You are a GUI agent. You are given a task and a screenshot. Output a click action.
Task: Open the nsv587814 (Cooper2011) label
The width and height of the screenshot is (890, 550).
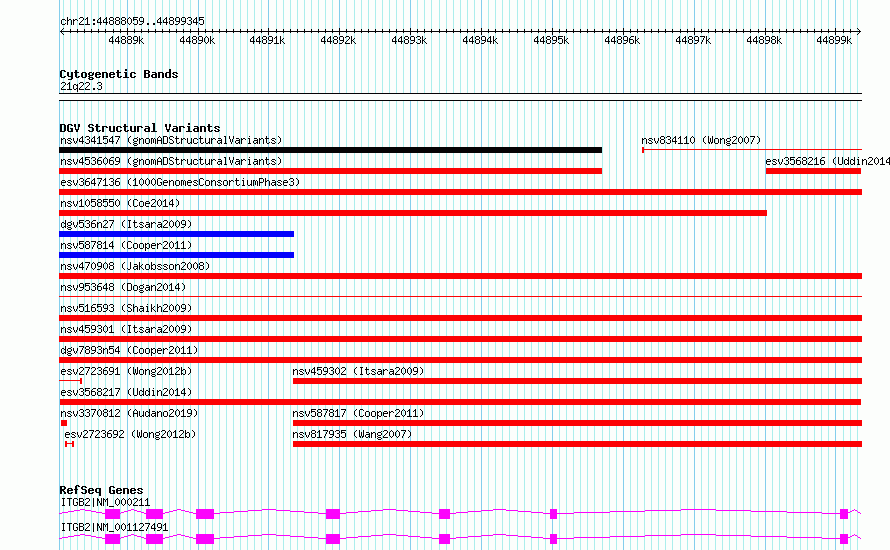point(126,245)
